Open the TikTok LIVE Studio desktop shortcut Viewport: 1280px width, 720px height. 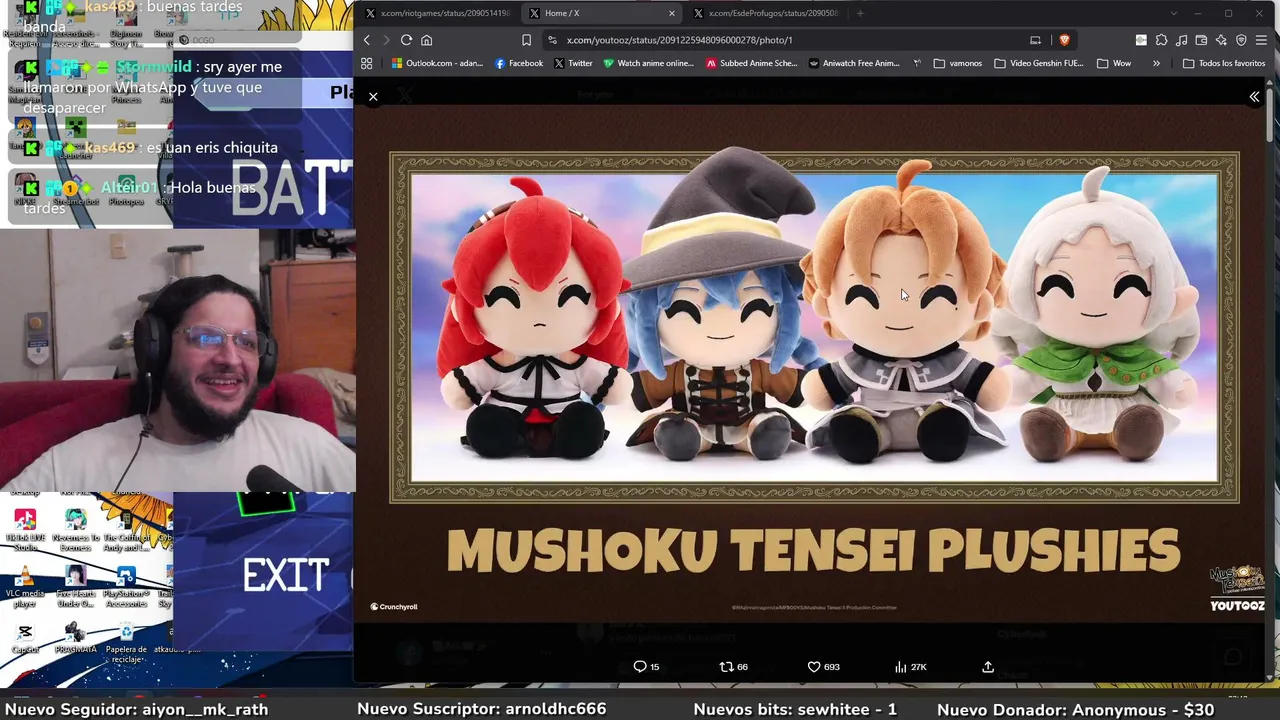[x=25, y=527]
